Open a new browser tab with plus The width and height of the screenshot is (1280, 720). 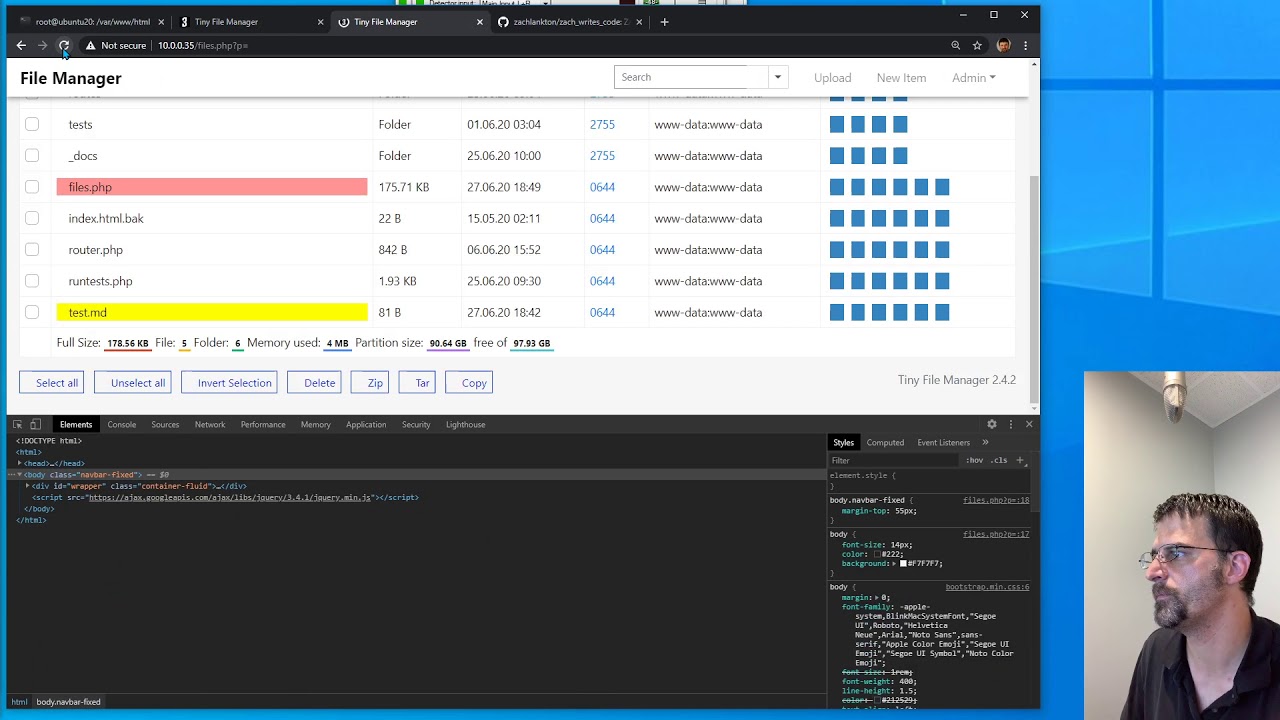[664, 21]
